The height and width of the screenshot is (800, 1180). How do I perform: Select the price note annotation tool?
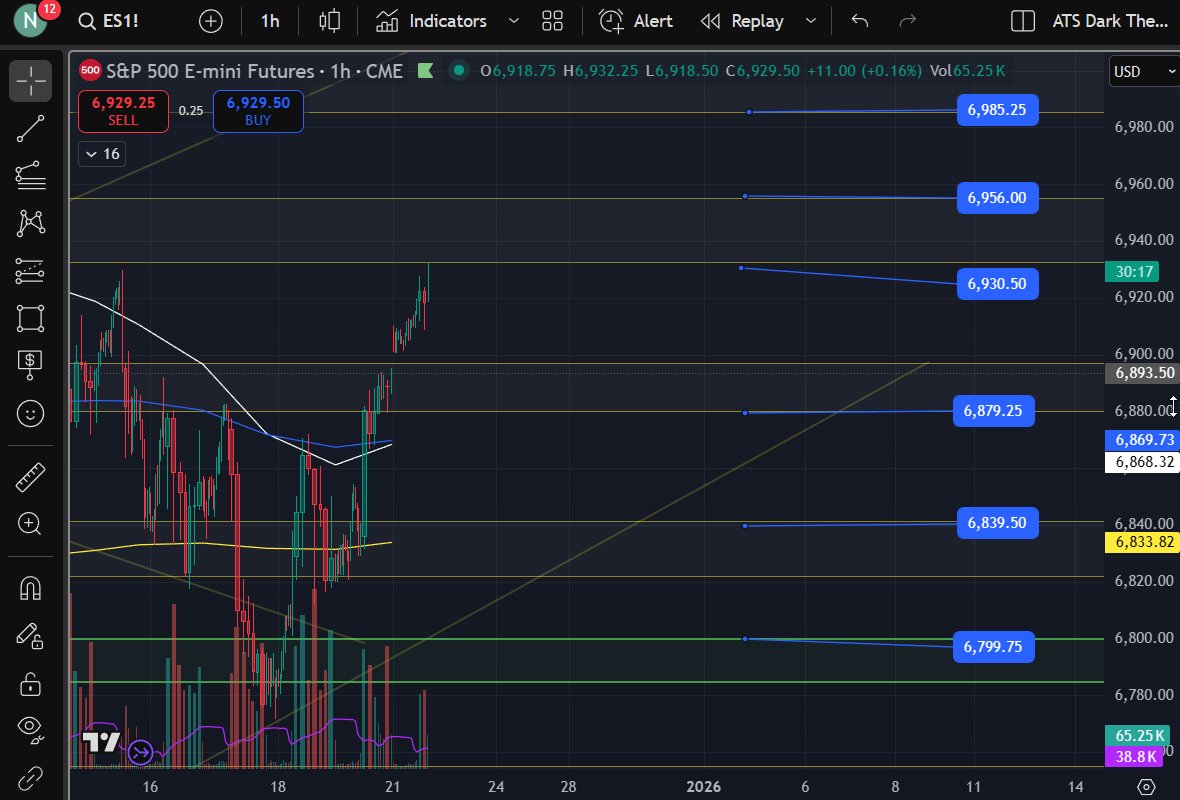pyautogui.click(x=30, y=366)
